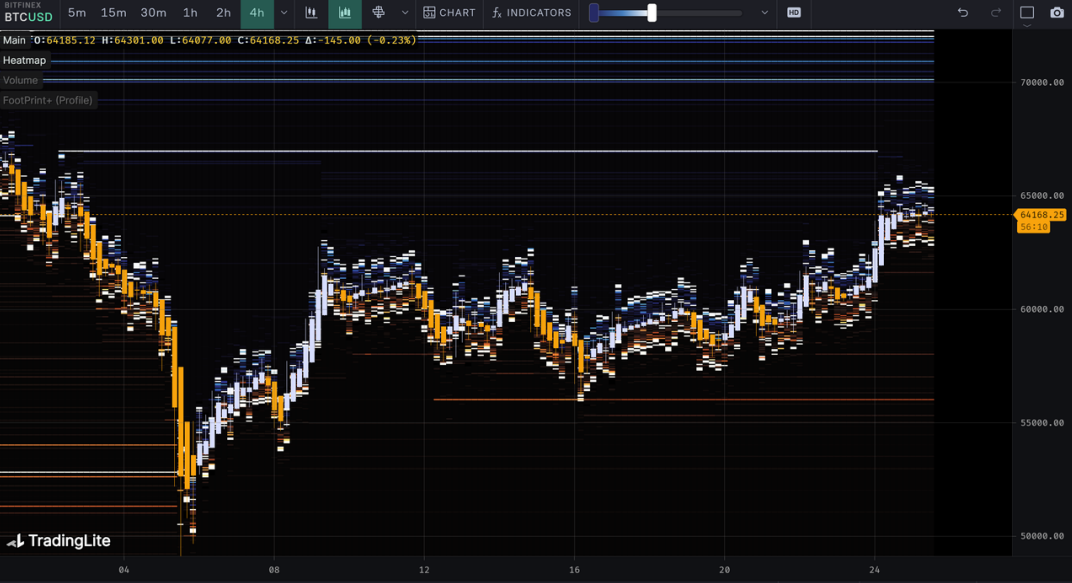Image resolution: width=1072 pixels, height=583 pixels.
Task: Expand the heatmap slider options dropdown
Action: pyautogui.click(x=765, y=13)
